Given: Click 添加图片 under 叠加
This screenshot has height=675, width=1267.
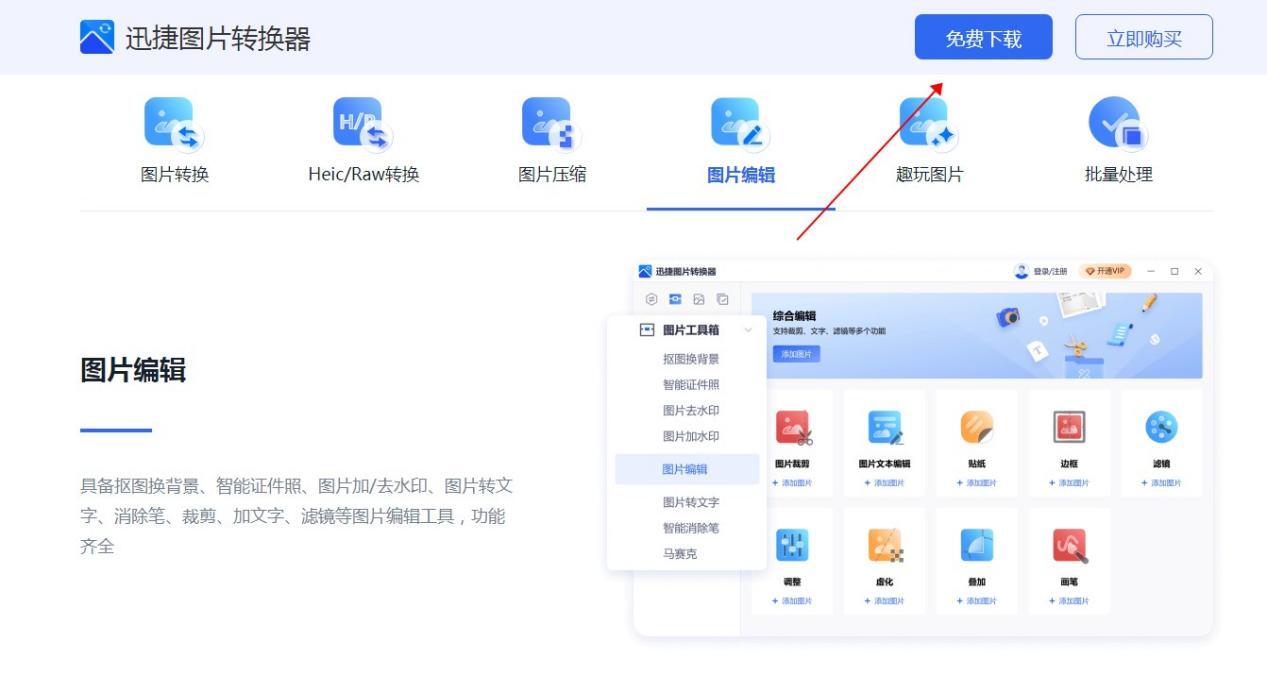Looking at the screenshot, I should [x=977, y=601].
